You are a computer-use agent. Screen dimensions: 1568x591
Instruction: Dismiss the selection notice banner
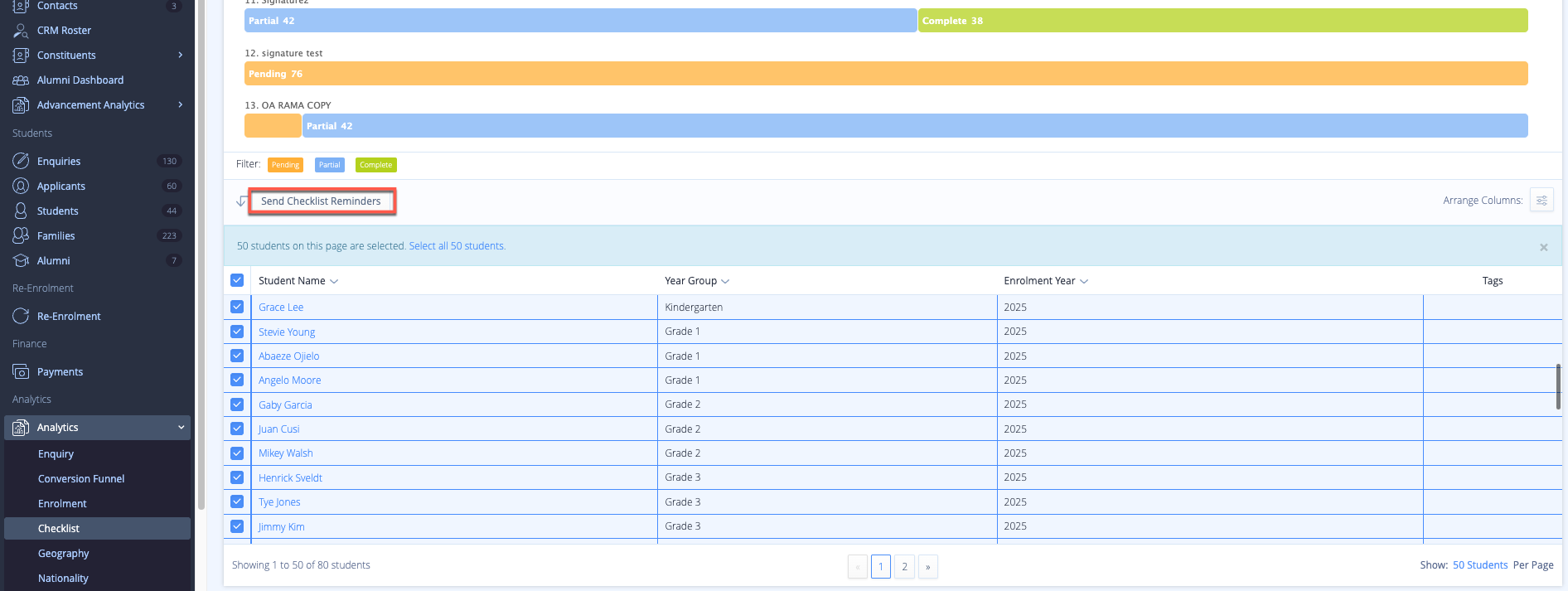[x=1543, y=247]
